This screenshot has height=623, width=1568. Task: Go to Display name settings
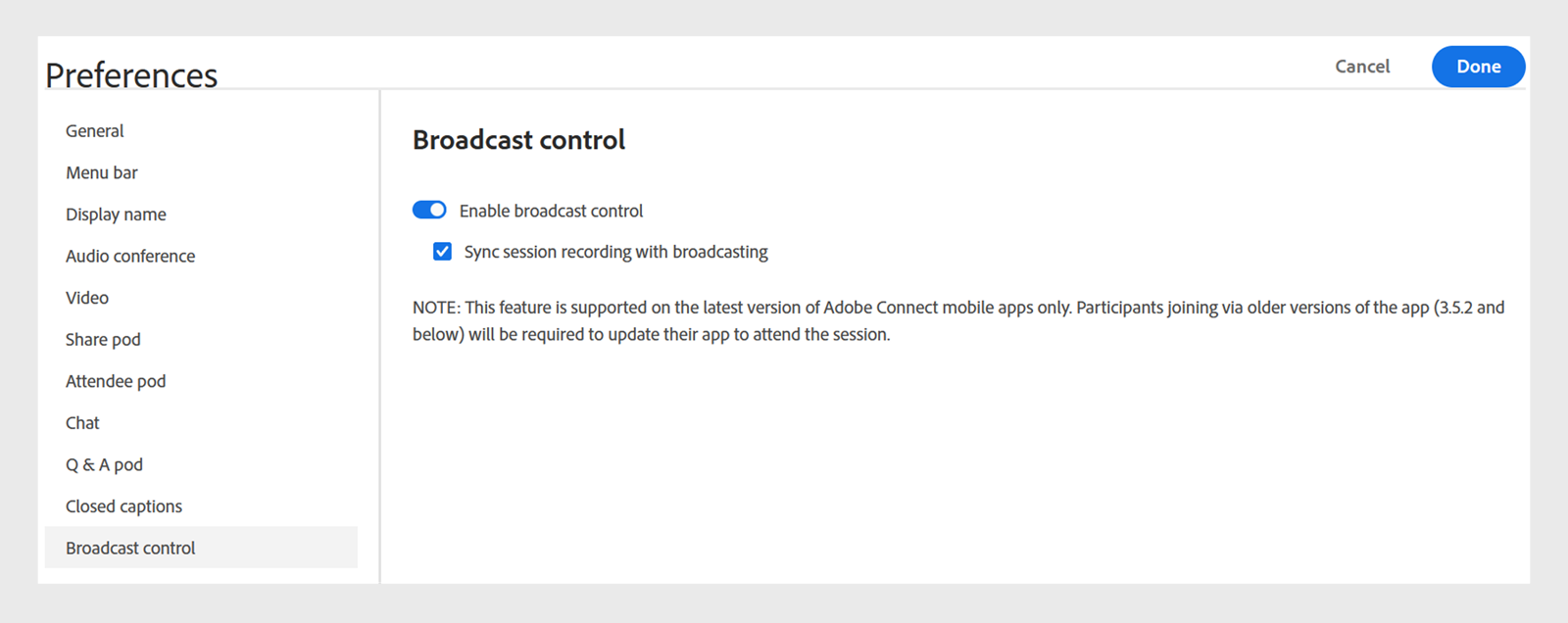tap(116, 215)
